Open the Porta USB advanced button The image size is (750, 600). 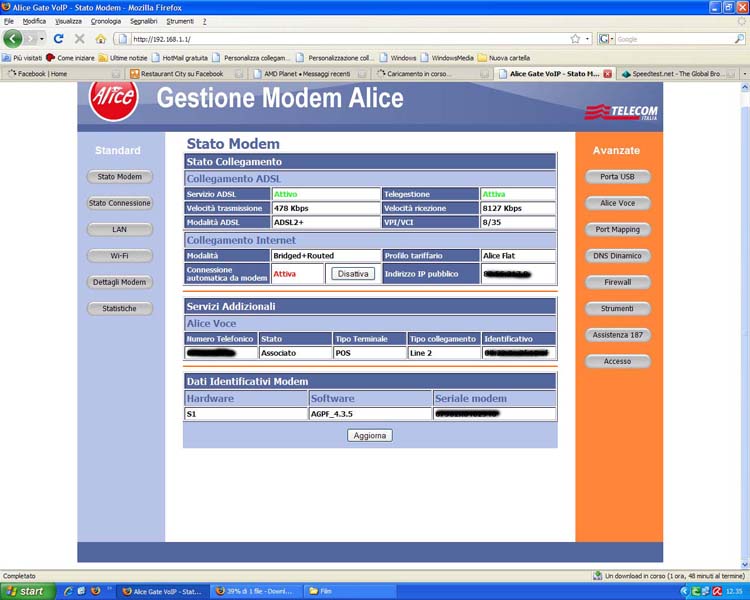click(618, 177)
